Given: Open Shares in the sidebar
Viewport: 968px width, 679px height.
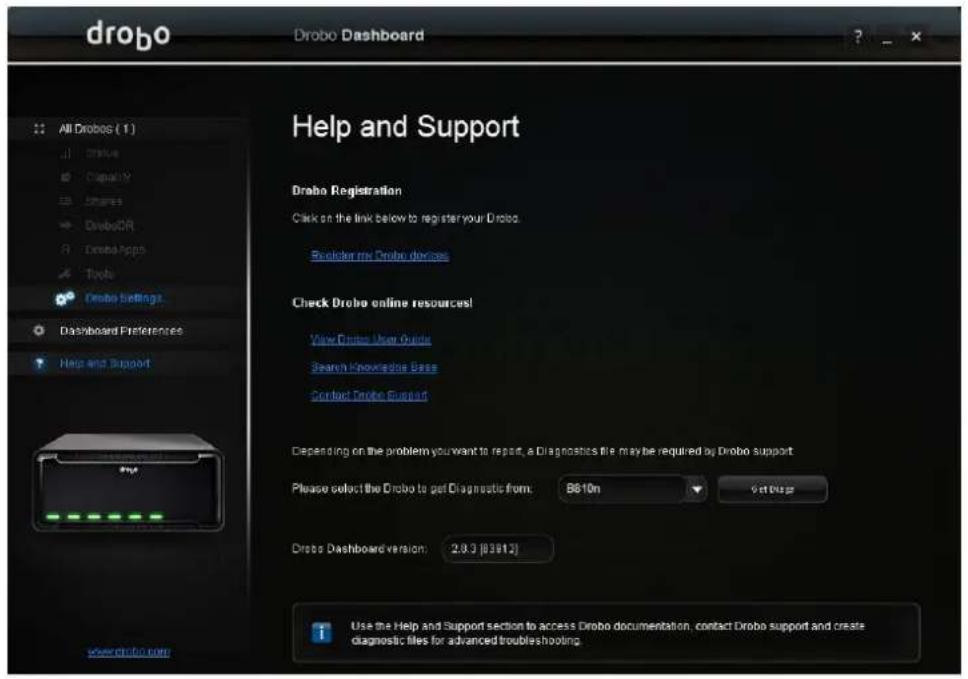Looking at the screenshot, I should [104, 201].
